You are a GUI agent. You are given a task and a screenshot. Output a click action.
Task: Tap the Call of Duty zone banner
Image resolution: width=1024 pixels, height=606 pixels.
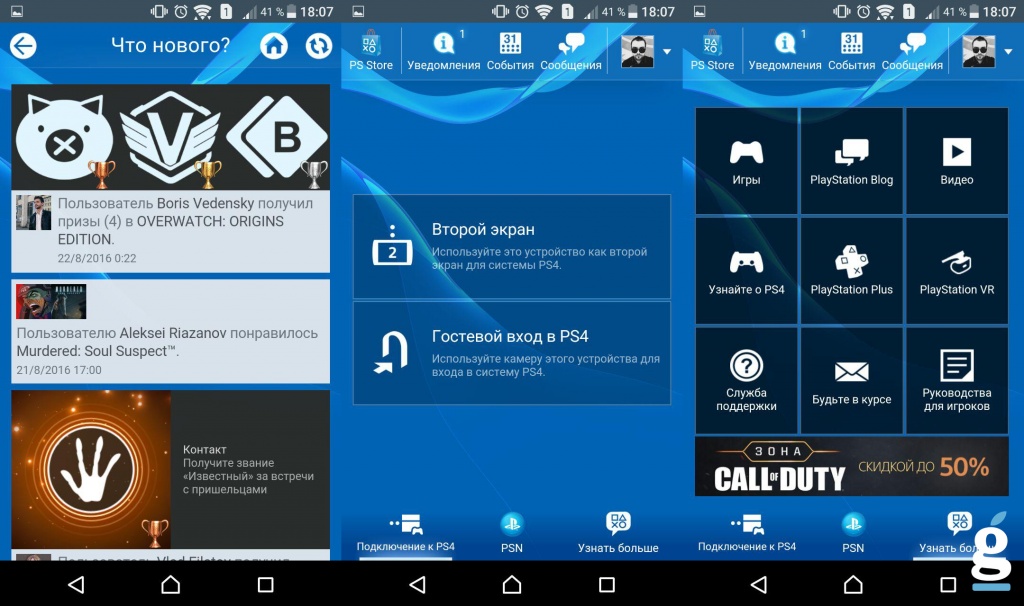[852, 466]
